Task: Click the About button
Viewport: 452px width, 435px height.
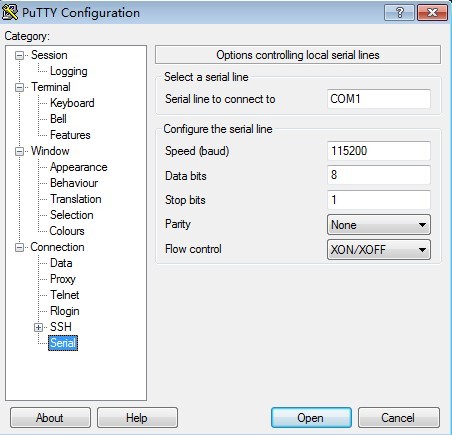Action: 50,418
